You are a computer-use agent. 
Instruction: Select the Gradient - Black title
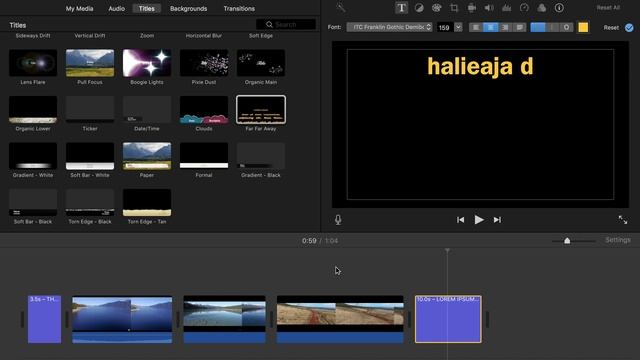261,156
